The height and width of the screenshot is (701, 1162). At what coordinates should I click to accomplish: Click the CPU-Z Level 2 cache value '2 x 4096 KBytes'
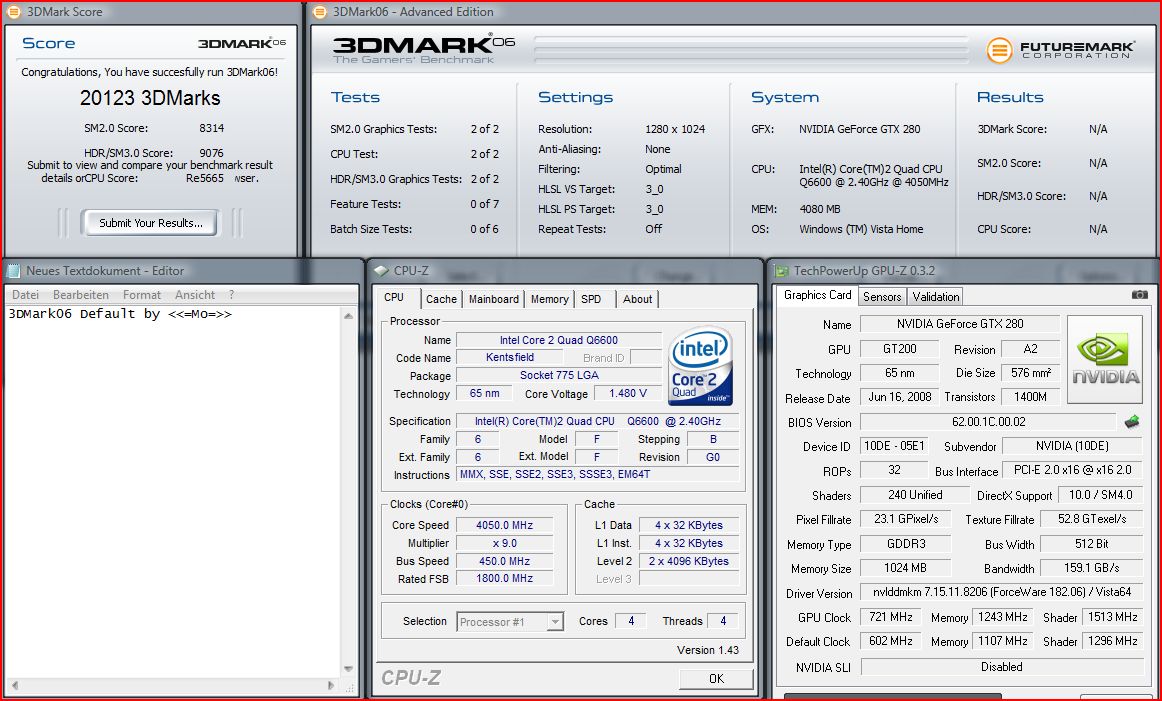tap(688, 561)
